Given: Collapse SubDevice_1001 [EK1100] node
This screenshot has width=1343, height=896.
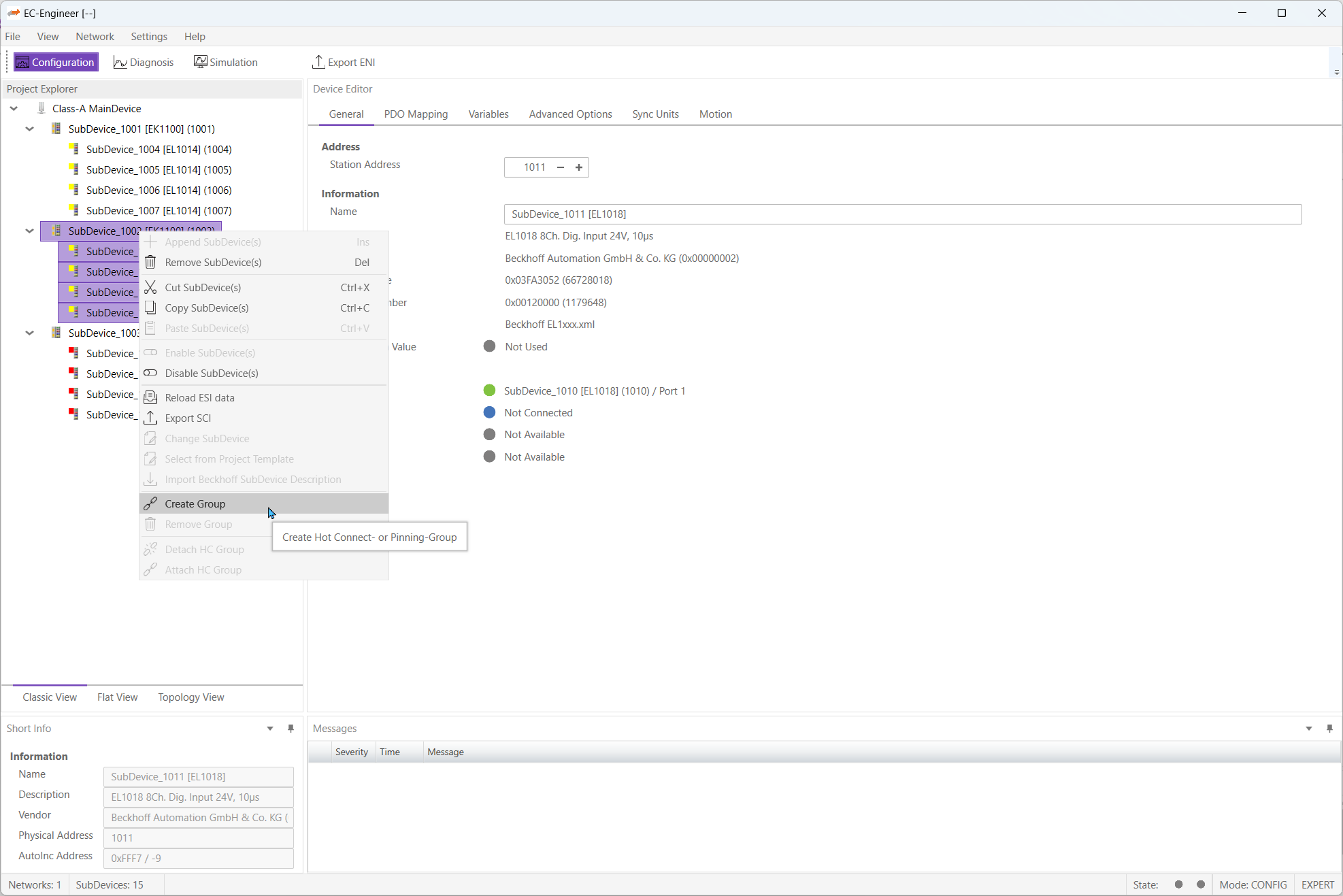Looking at the screenshot, I should [x=29, y=129].
